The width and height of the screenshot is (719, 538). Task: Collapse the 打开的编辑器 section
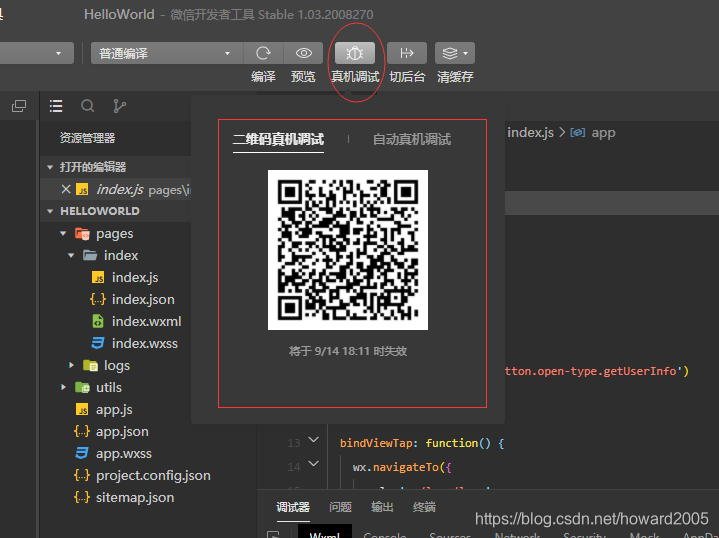tap(50, 167)
